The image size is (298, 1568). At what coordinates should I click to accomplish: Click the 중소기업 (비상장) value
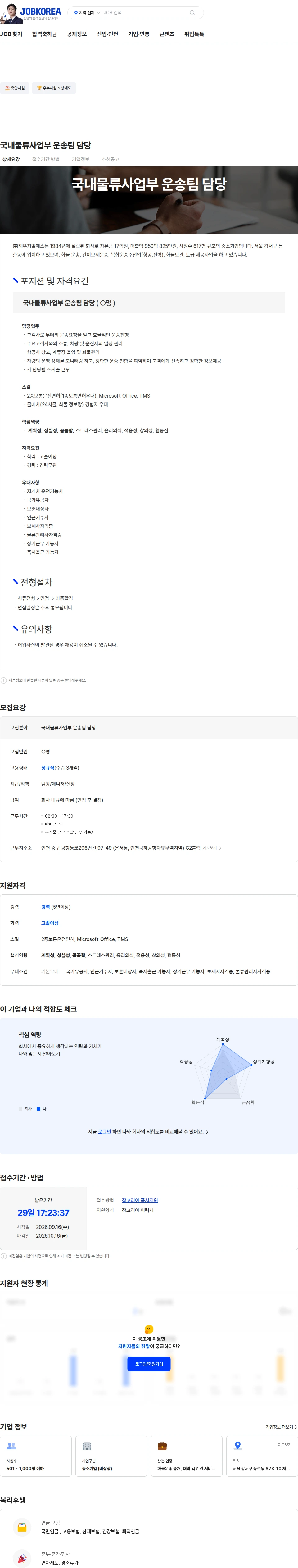(97, 1468)
